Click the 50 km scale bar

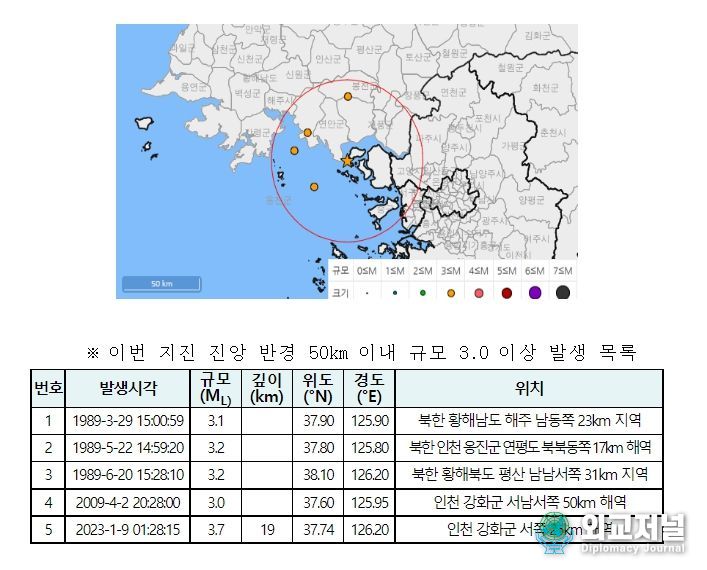(161, 284)
